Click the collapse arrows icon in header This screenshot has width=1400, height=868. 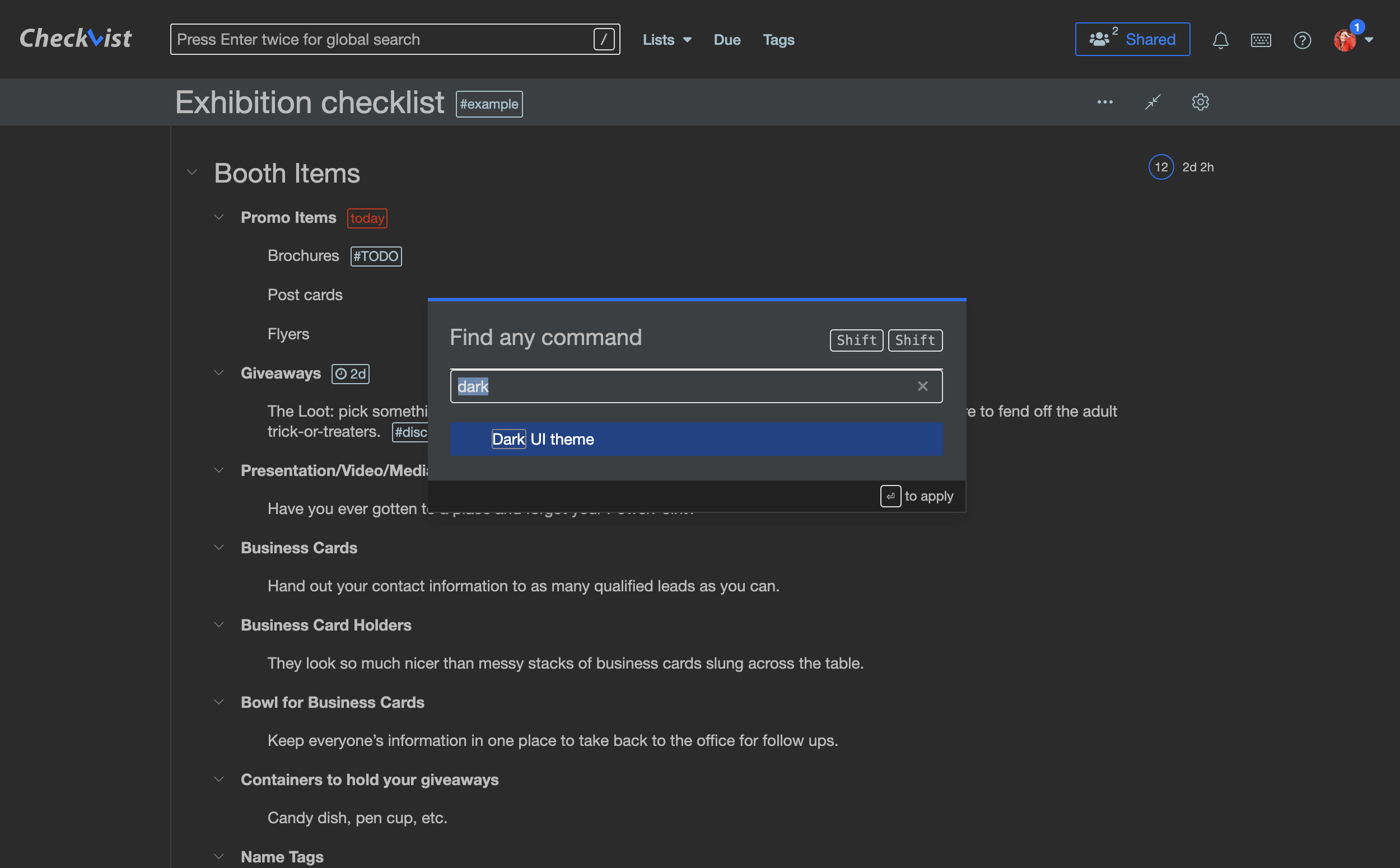[1152, 102]
